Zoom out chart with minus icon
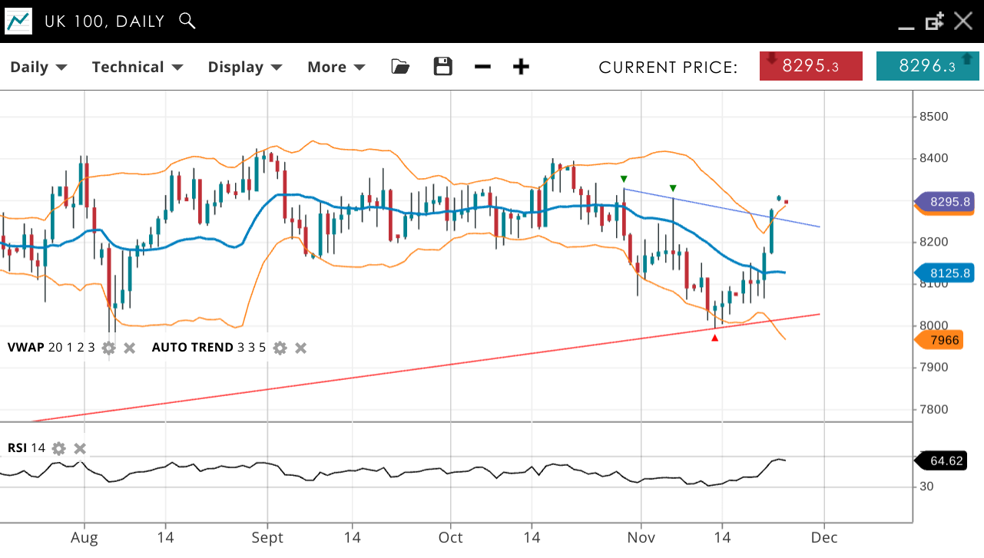Screen dimensions: 984x558 click(x=482, y=67)
